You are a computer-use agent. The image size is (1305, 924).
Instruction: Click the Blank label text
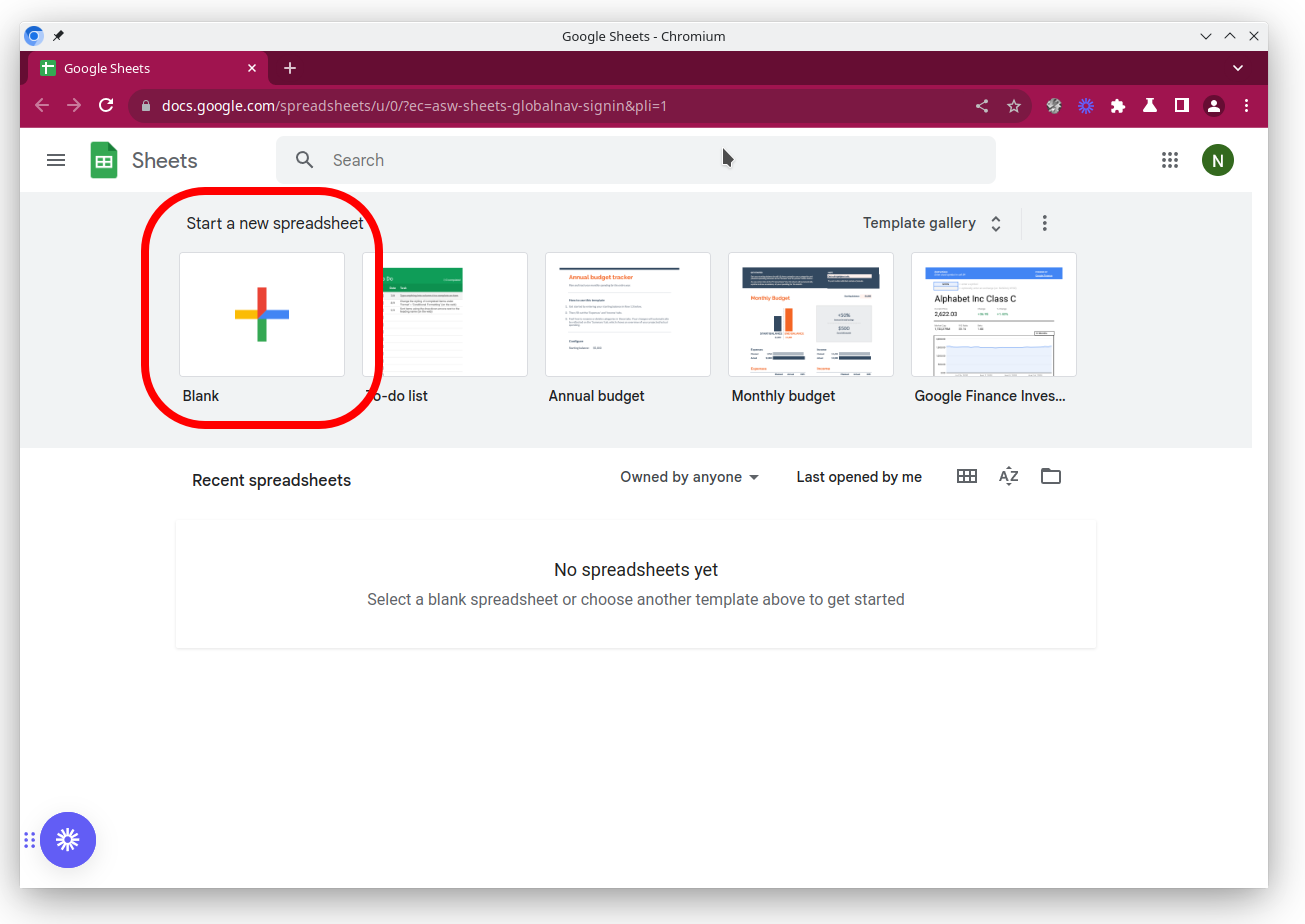click(x=201, y=396)
